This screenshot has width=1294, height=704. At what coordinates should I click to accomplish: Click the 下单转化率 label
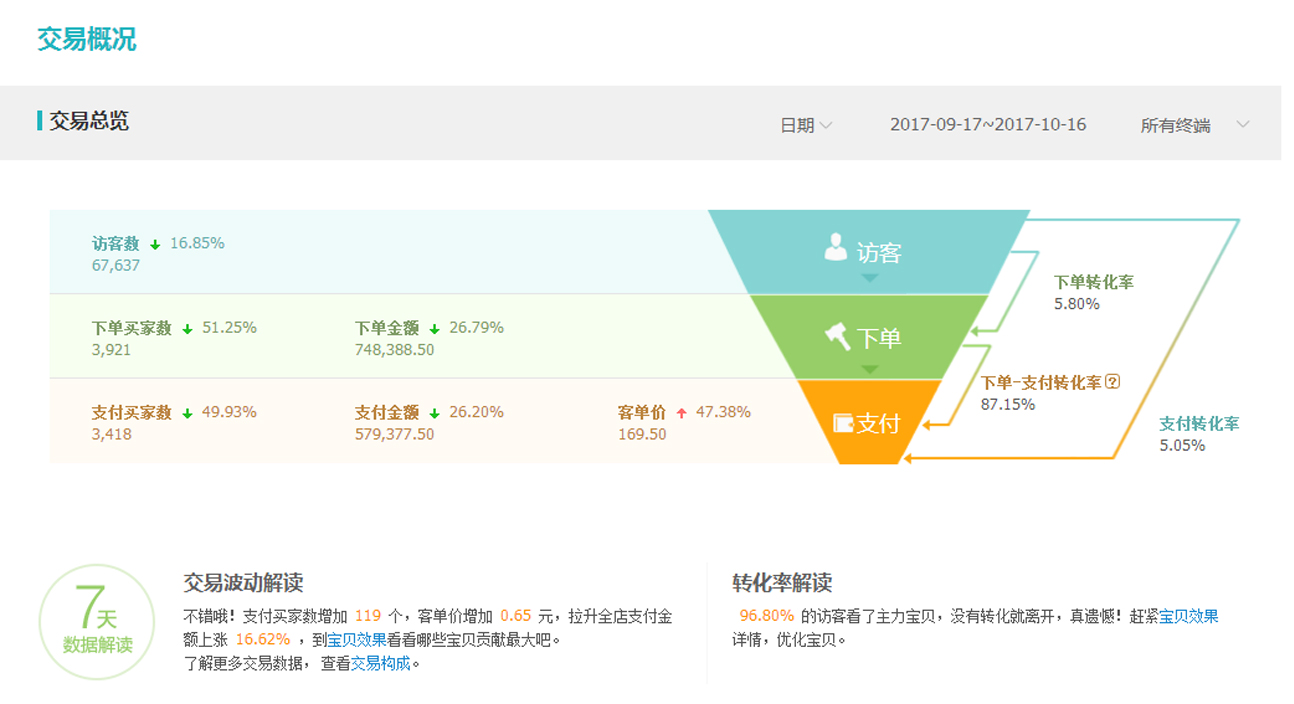pos(1094,283)
